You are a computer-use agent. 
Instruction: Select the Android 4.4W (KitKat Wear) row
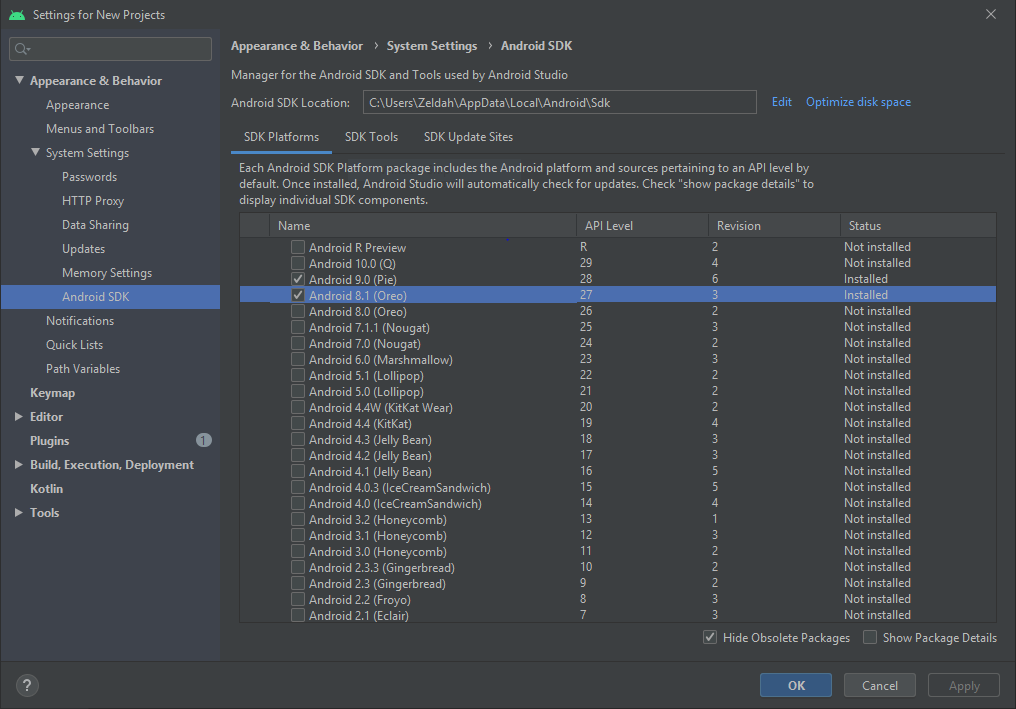pyautogui.click(x=618, y=408)
